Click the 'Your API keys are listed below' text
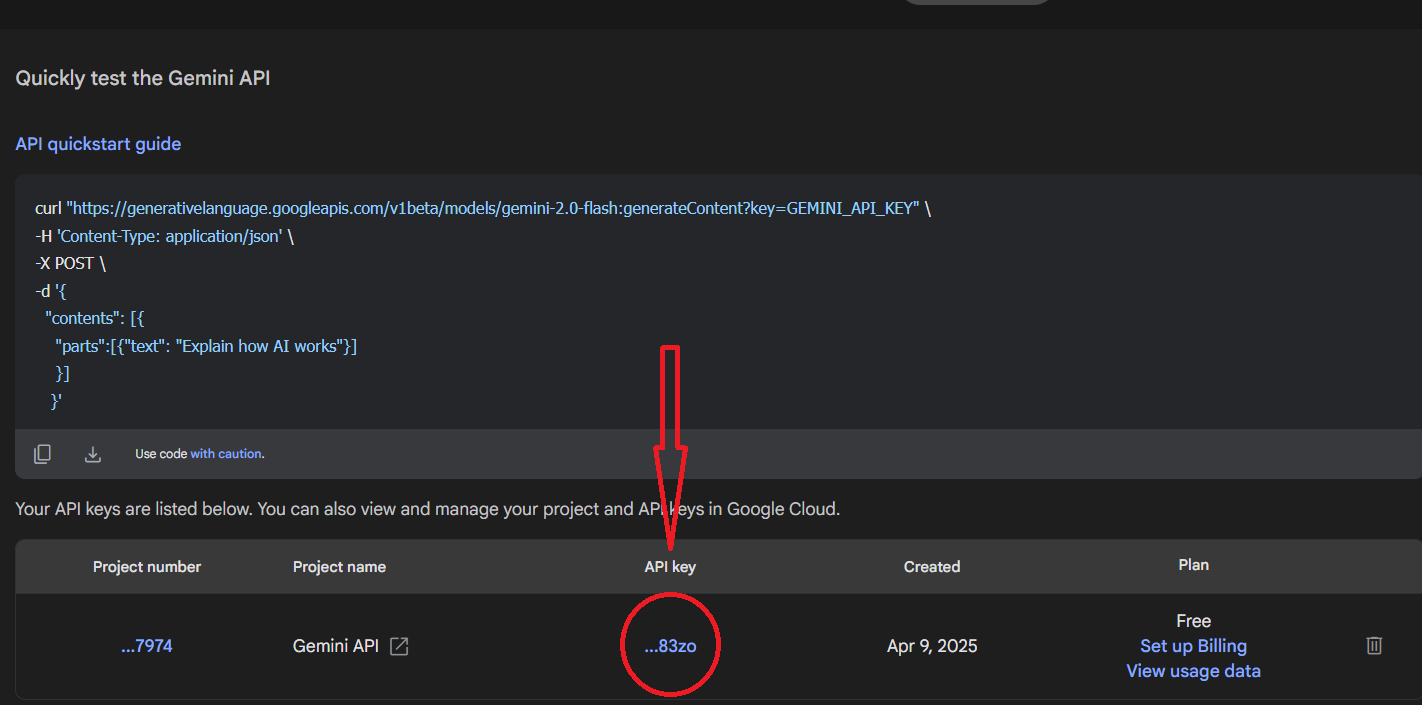1422x705 pixels. coord(427,509)
